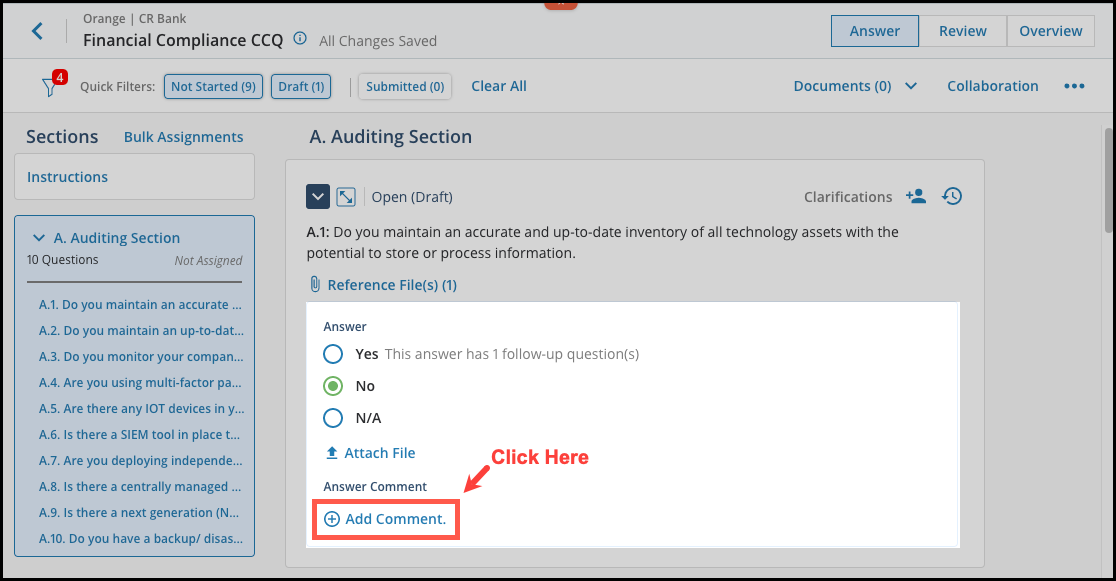
Task: Choose the No answer option
Action: click(332, 386)
